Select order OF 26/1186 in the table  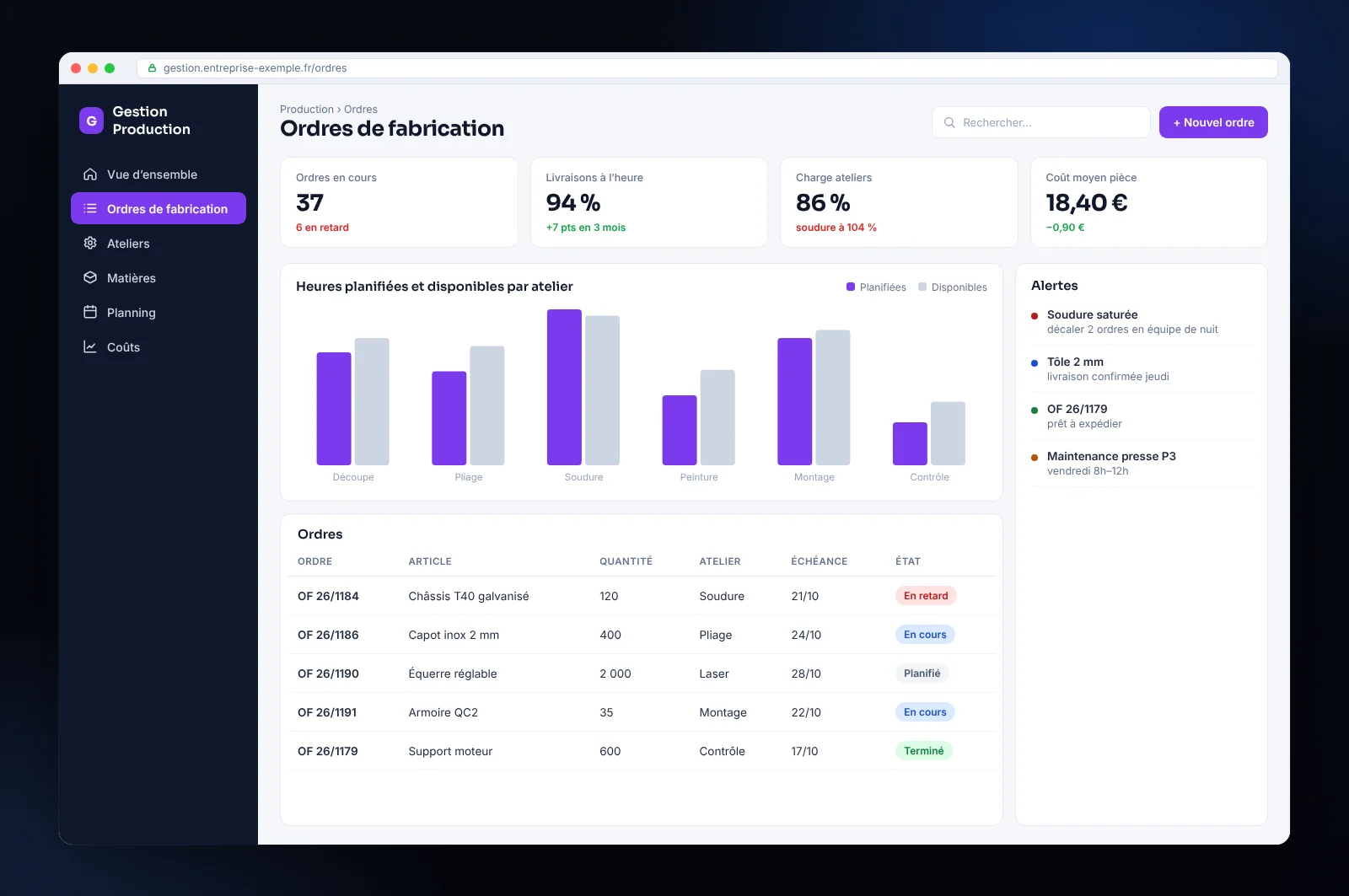641,635
